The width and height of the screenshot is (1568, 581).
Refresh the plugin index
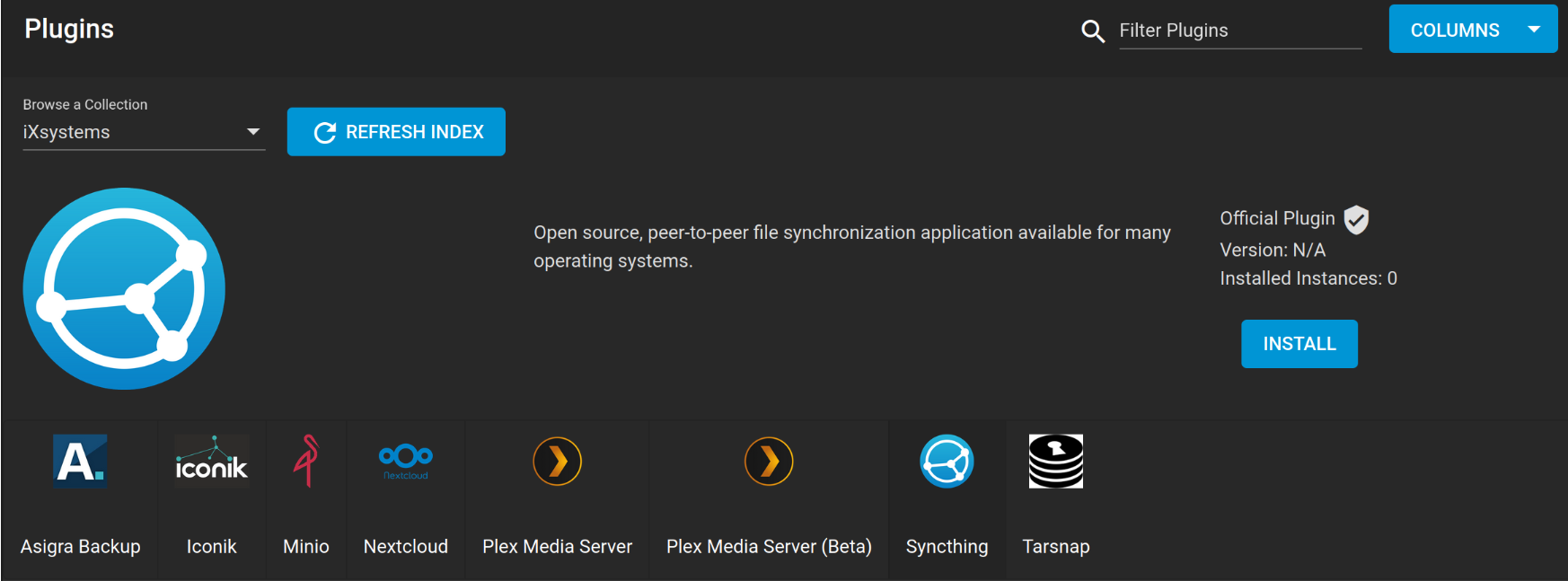tap(396, 132)
